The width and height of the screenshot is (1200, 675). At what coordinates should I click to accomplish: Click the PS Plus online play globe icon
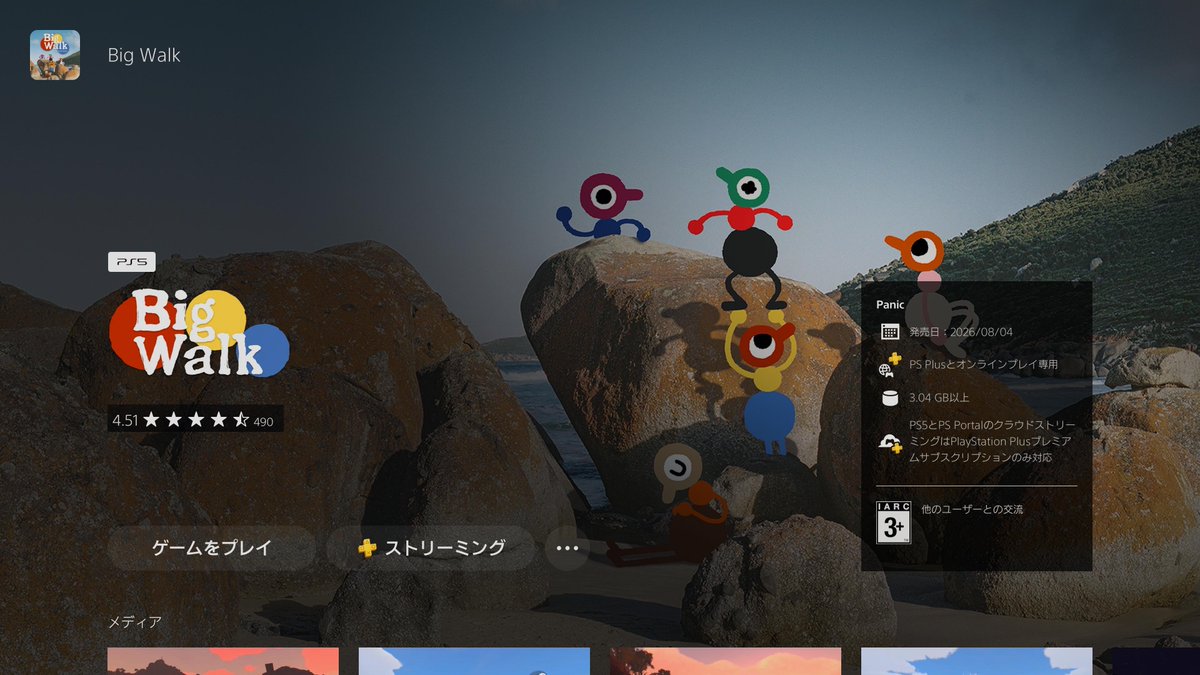889,364
